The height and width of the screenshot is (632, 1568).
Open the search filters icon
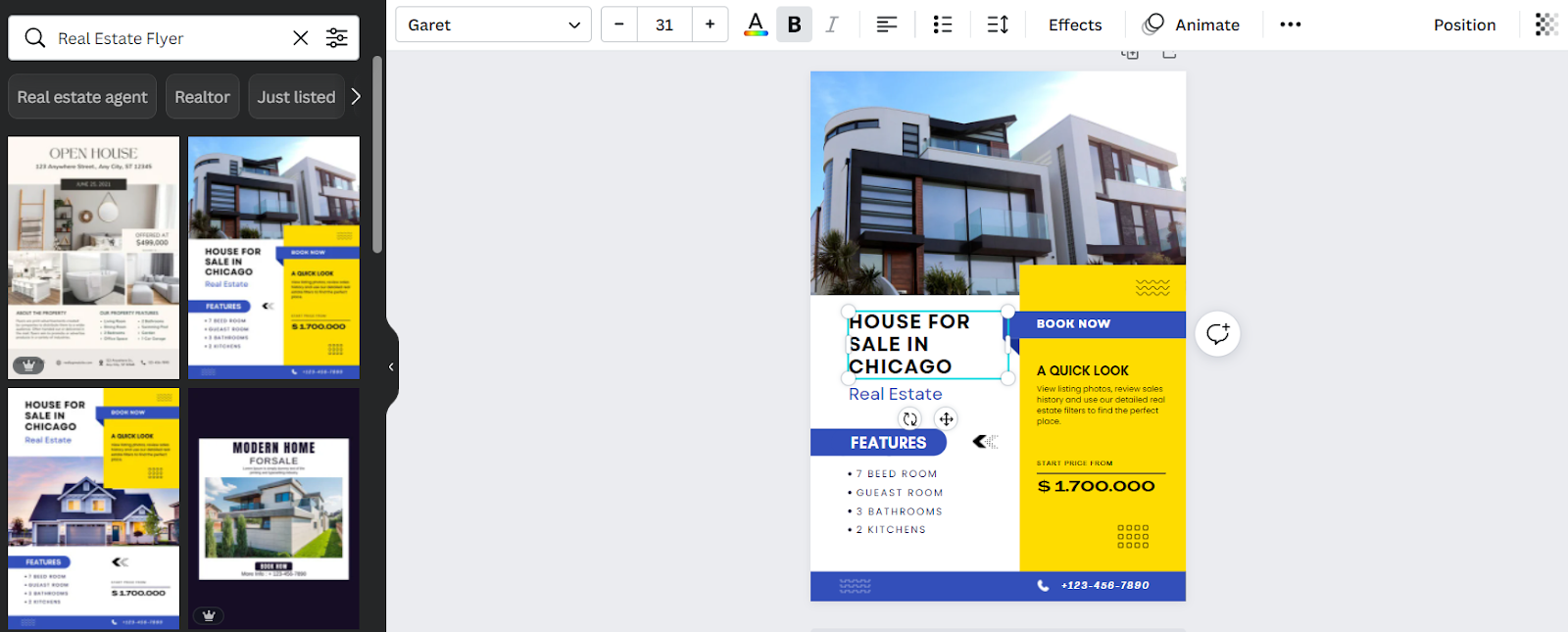pos(336,38)
